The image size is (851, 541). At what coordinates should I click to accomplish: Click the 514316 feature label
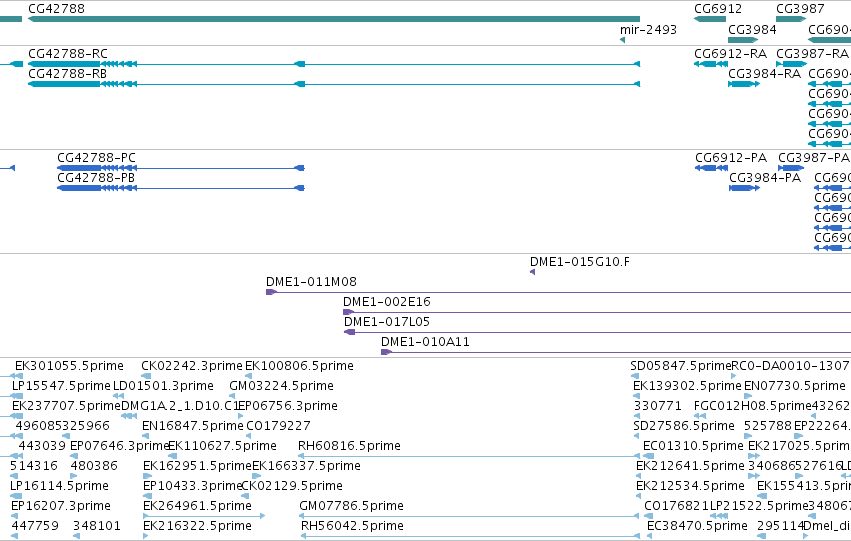[x=34, y=466]
